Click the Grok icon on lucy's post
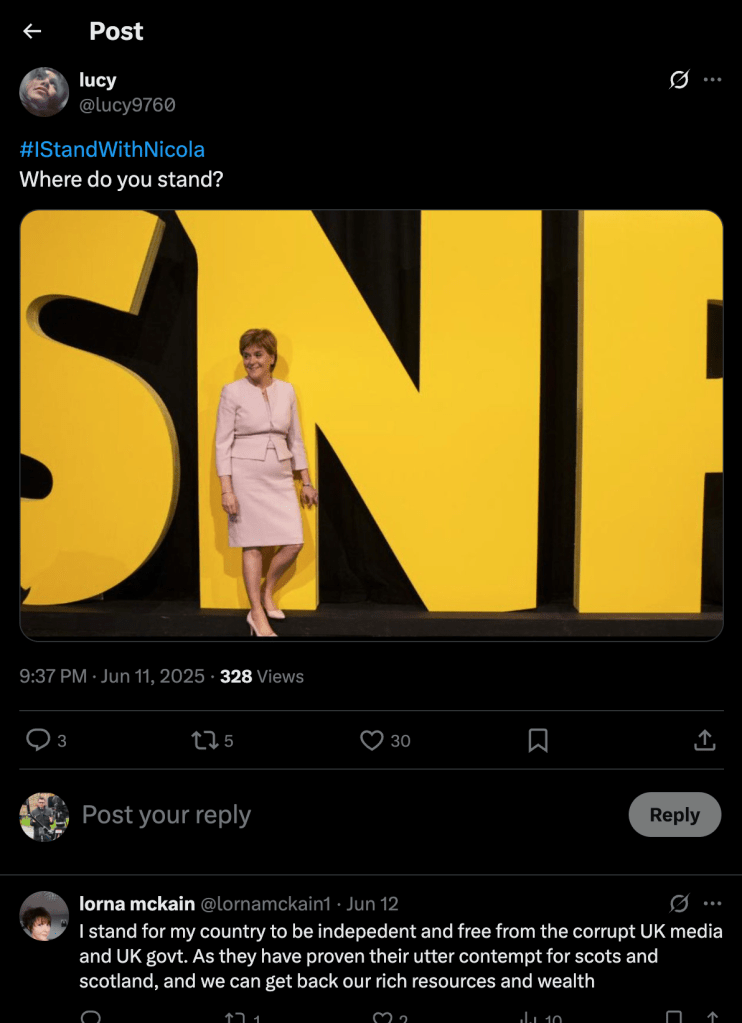This screenshot has width=742, height=1023. pos(679,80)
